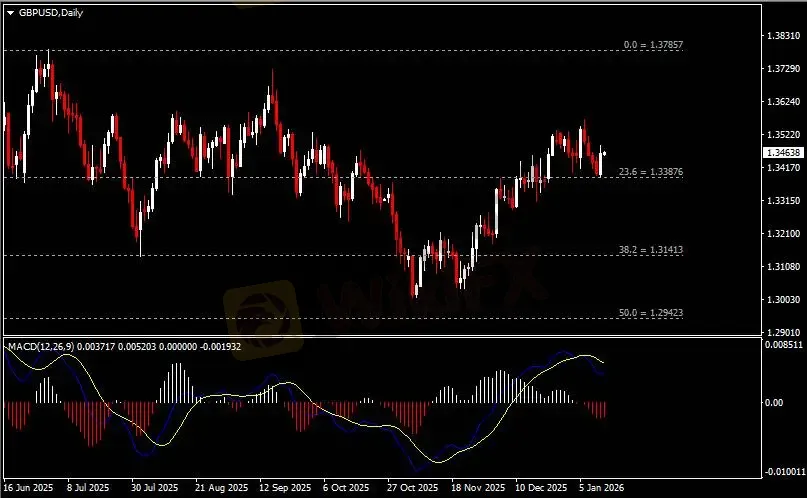Click the 1.38310 price axis label

(x=780, y=36)
